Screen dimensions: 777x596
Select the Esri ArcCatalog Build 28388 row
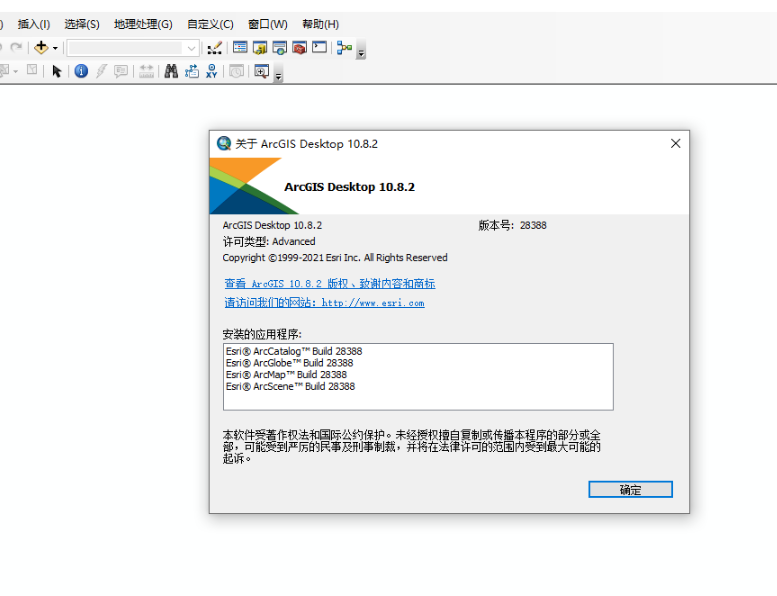pos(294,351)
